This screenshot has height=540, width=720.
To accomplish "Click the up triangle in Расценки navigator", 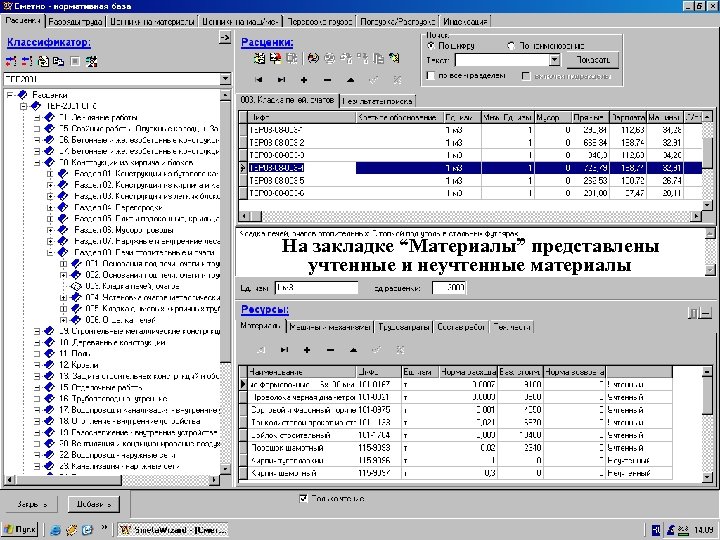I will pyautogui.click(x=350, y=79).
